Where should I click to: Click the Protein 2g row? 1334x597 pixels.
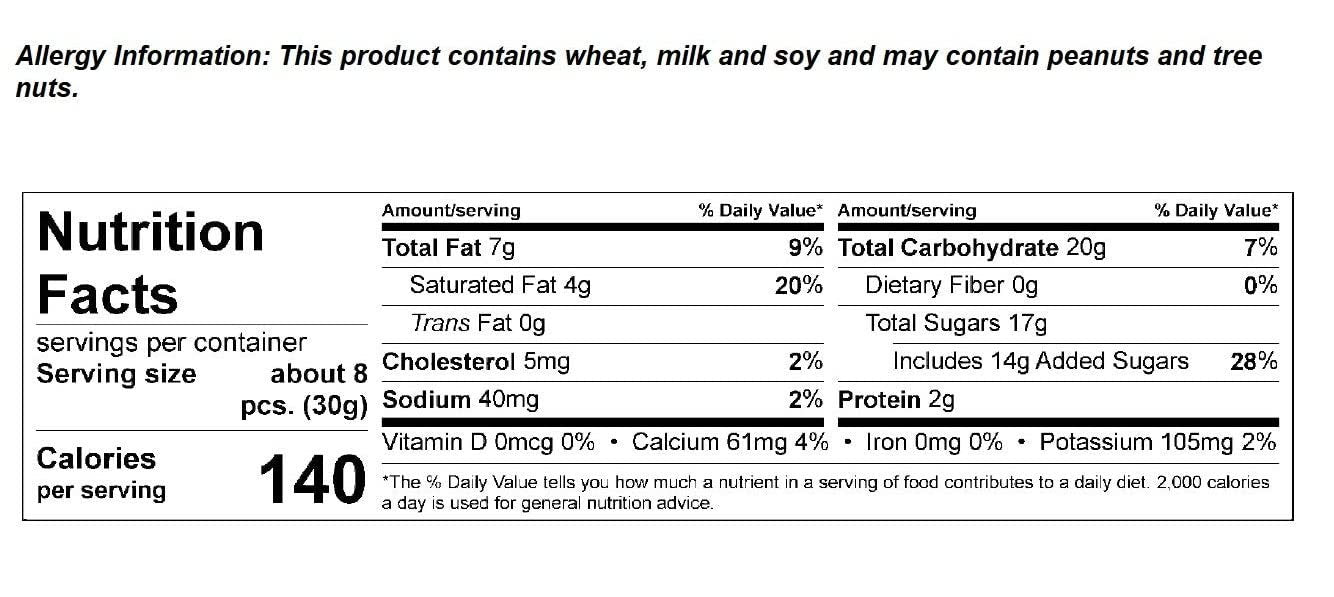point(896,400)
